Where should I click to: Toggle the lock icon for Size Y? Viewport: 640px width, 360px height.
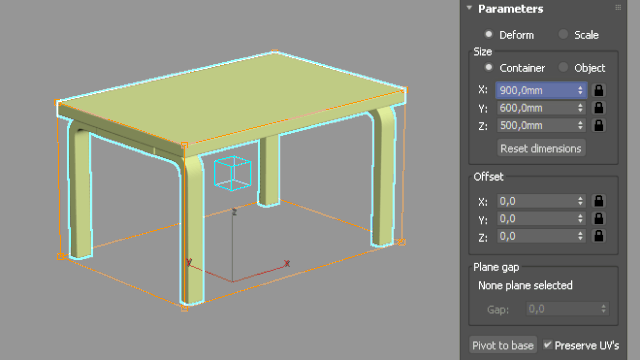click(x=599, y=108)
